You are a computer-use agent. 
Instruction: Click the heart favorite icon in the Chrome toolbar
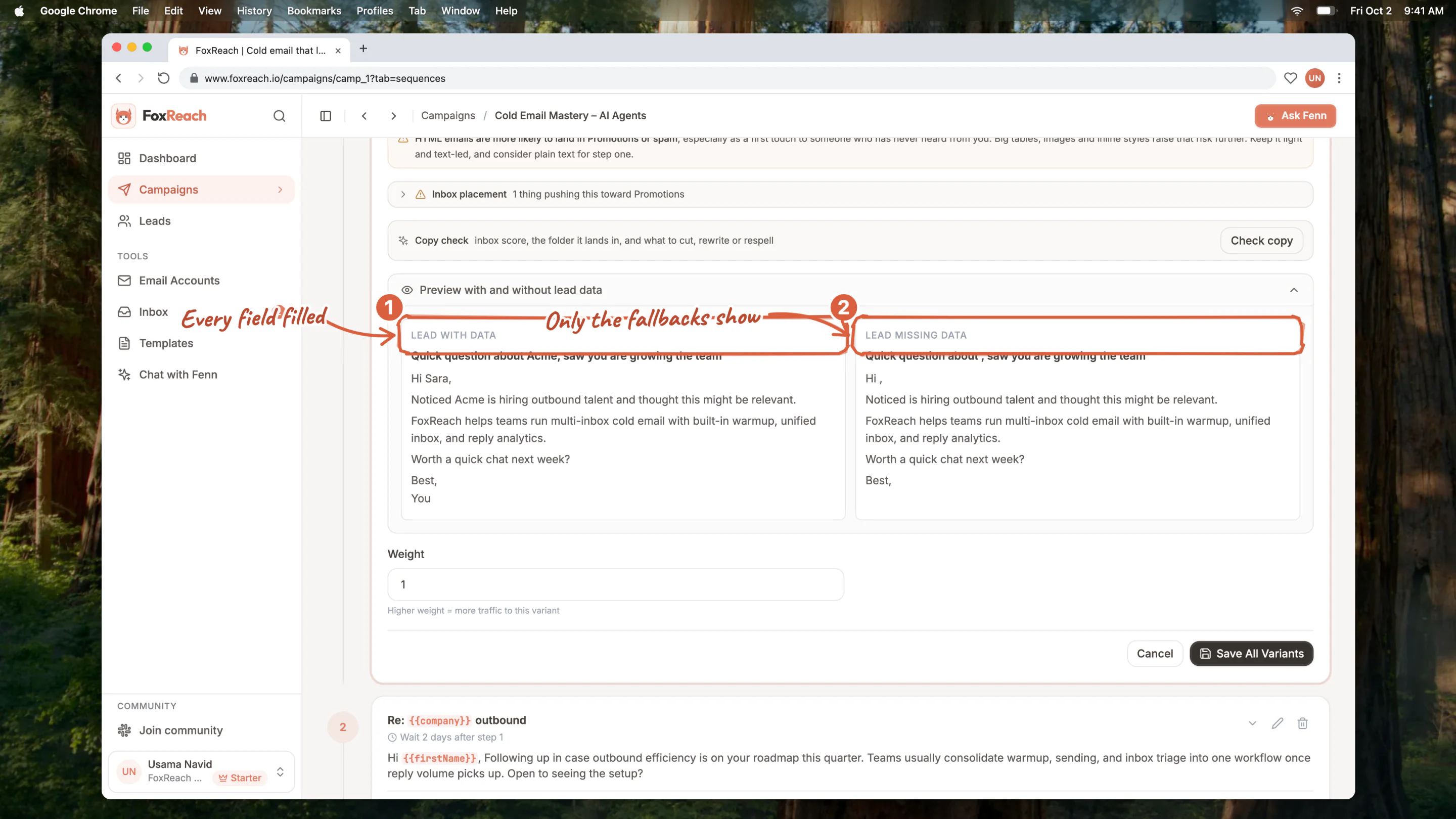[x=1290, y=78]
